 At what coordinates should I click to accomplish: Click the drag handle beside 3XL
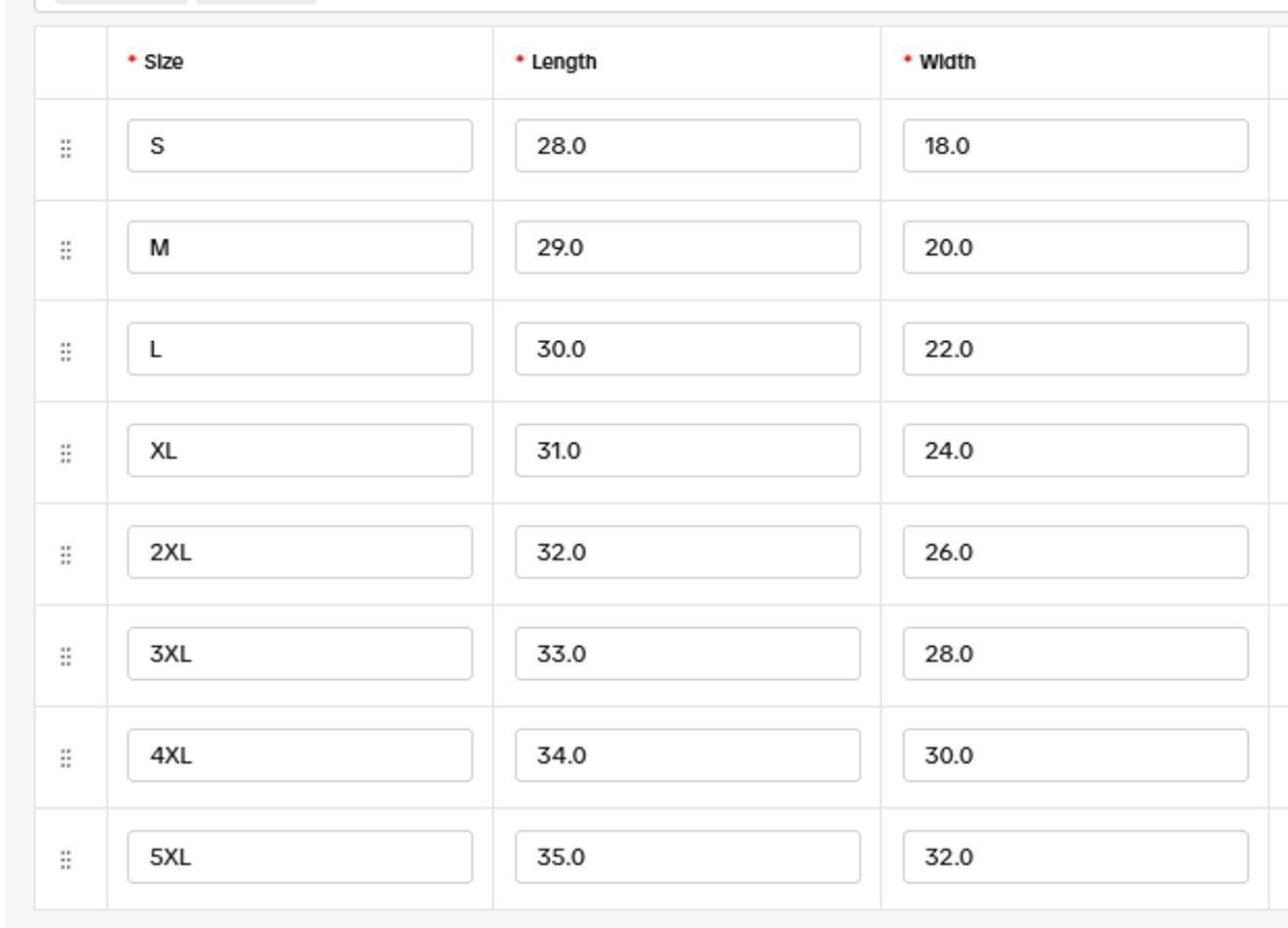click(66, 657)
